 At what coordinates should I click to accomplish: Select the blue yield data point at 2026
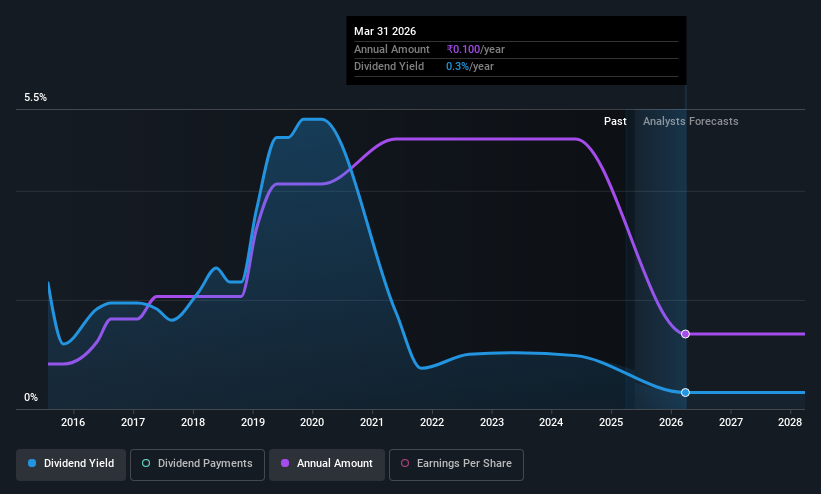pyautogui.click(x=685, y=392)
